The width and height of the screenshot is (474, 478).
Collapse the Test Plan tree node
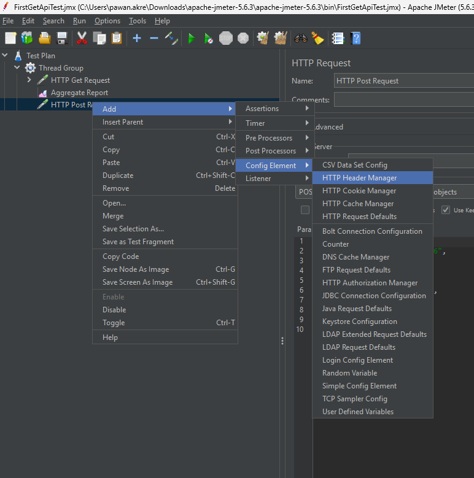(x=5, y=55)
